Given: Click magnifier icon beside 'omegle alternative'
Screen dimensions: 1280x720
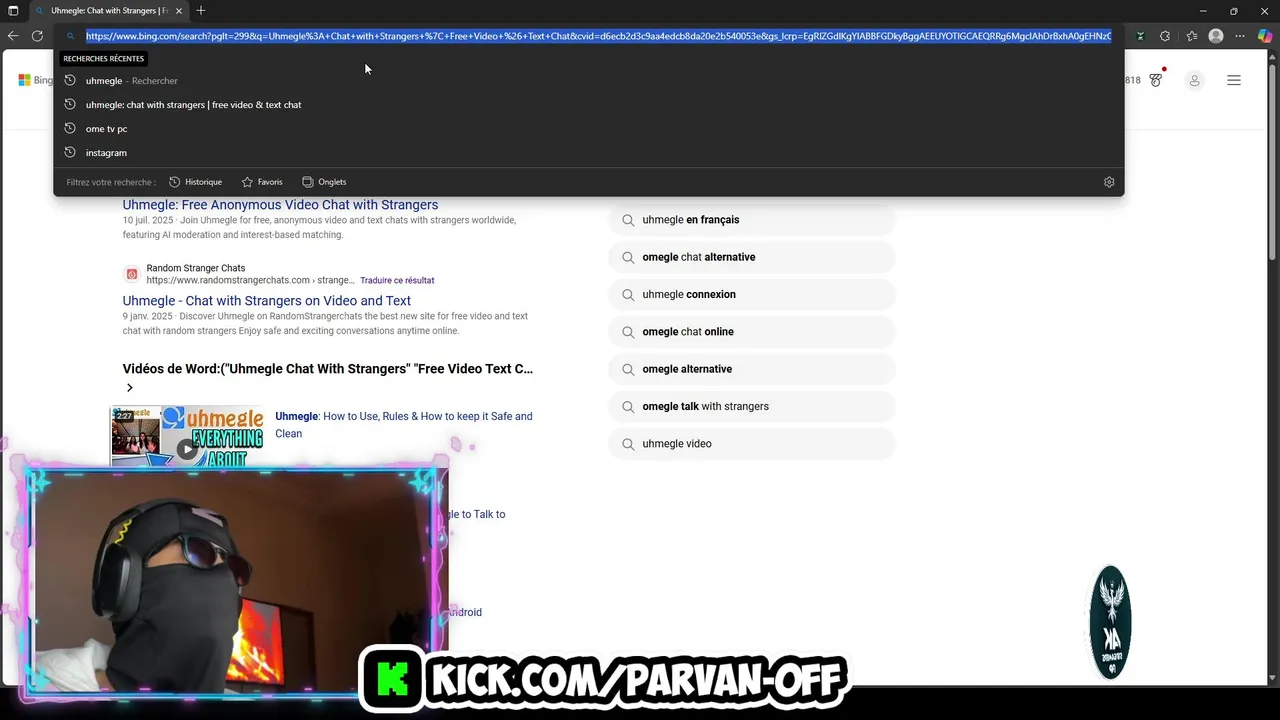Looking at the screenshot, I should (x=628, y=369).
